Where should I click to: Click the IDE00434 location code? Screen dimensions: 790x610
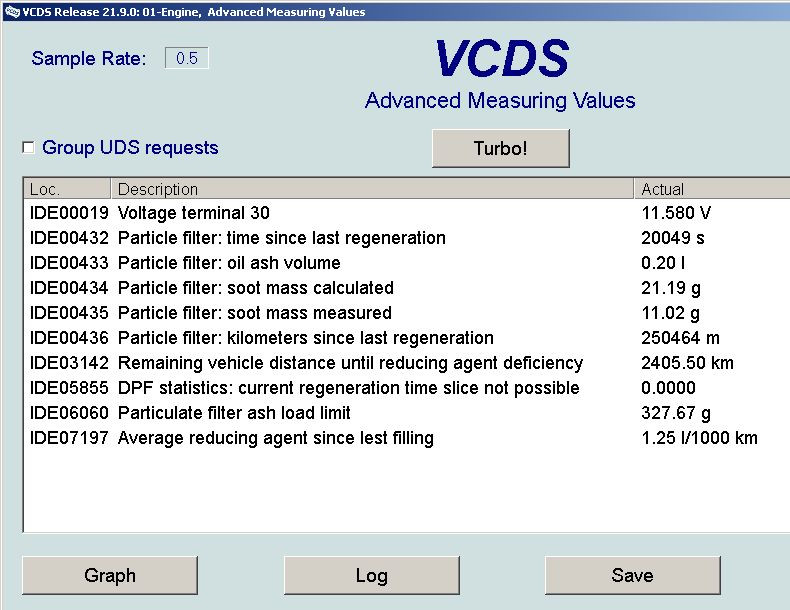(69, 288)
